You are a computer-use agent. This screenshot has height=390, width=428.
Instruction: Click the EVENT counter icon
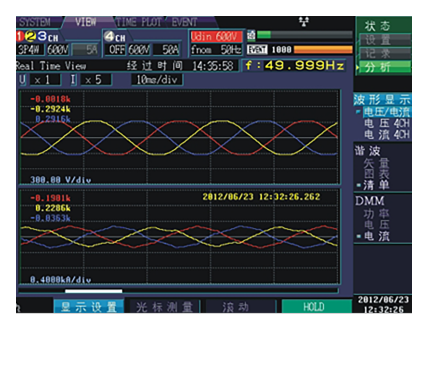pyautogui.click(x=257, y=50)
